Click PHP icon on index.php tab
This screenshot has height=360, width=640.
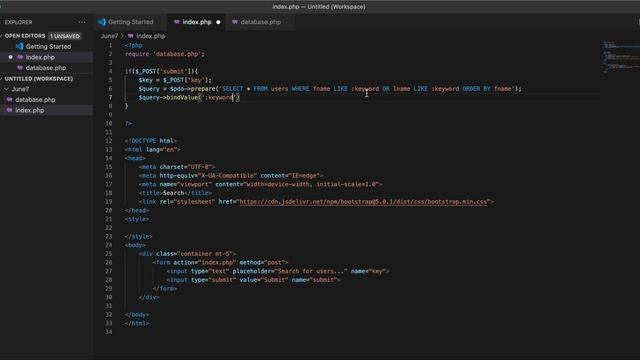tap(177, 22)
